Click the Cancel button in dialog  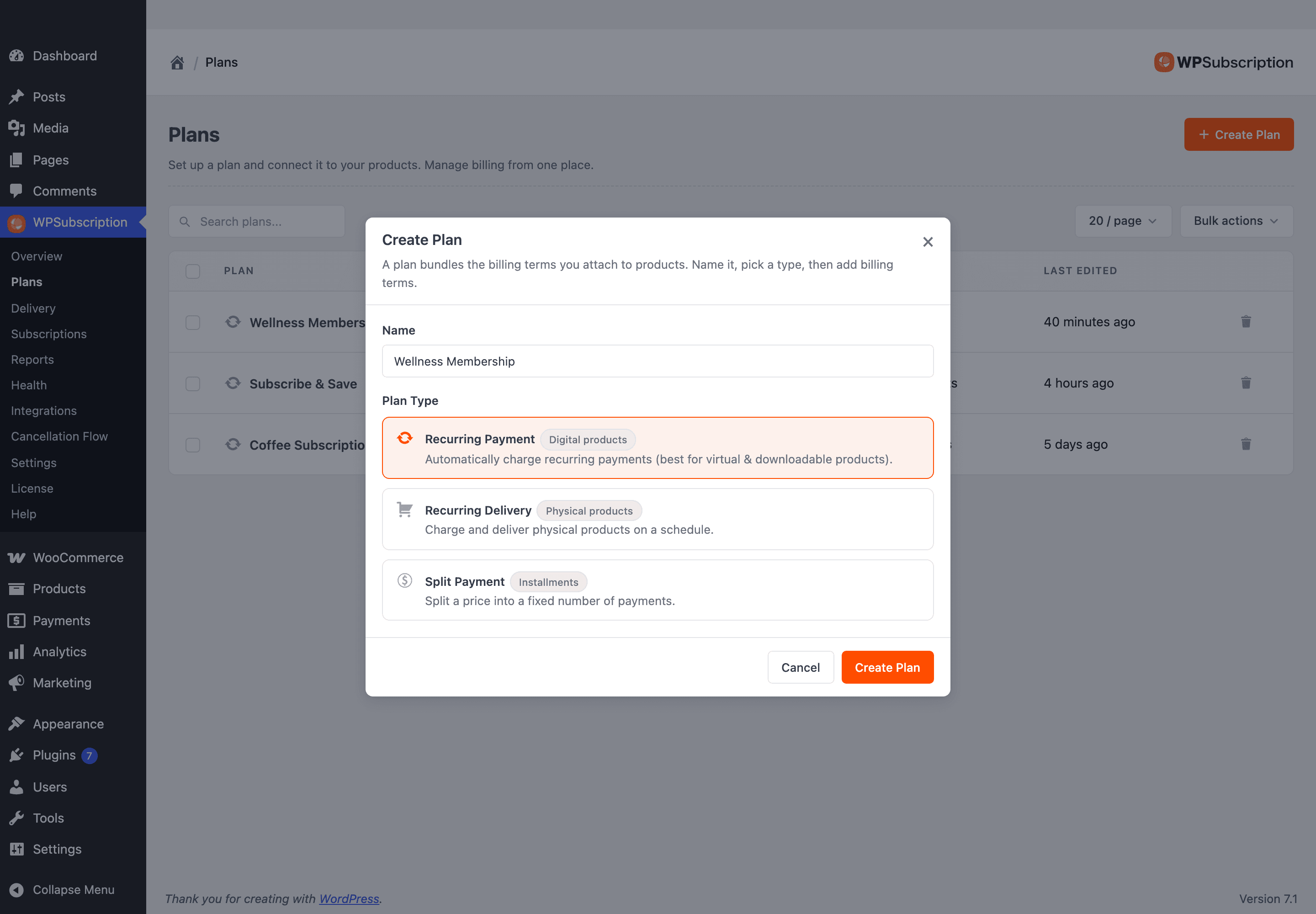(800, 668)
